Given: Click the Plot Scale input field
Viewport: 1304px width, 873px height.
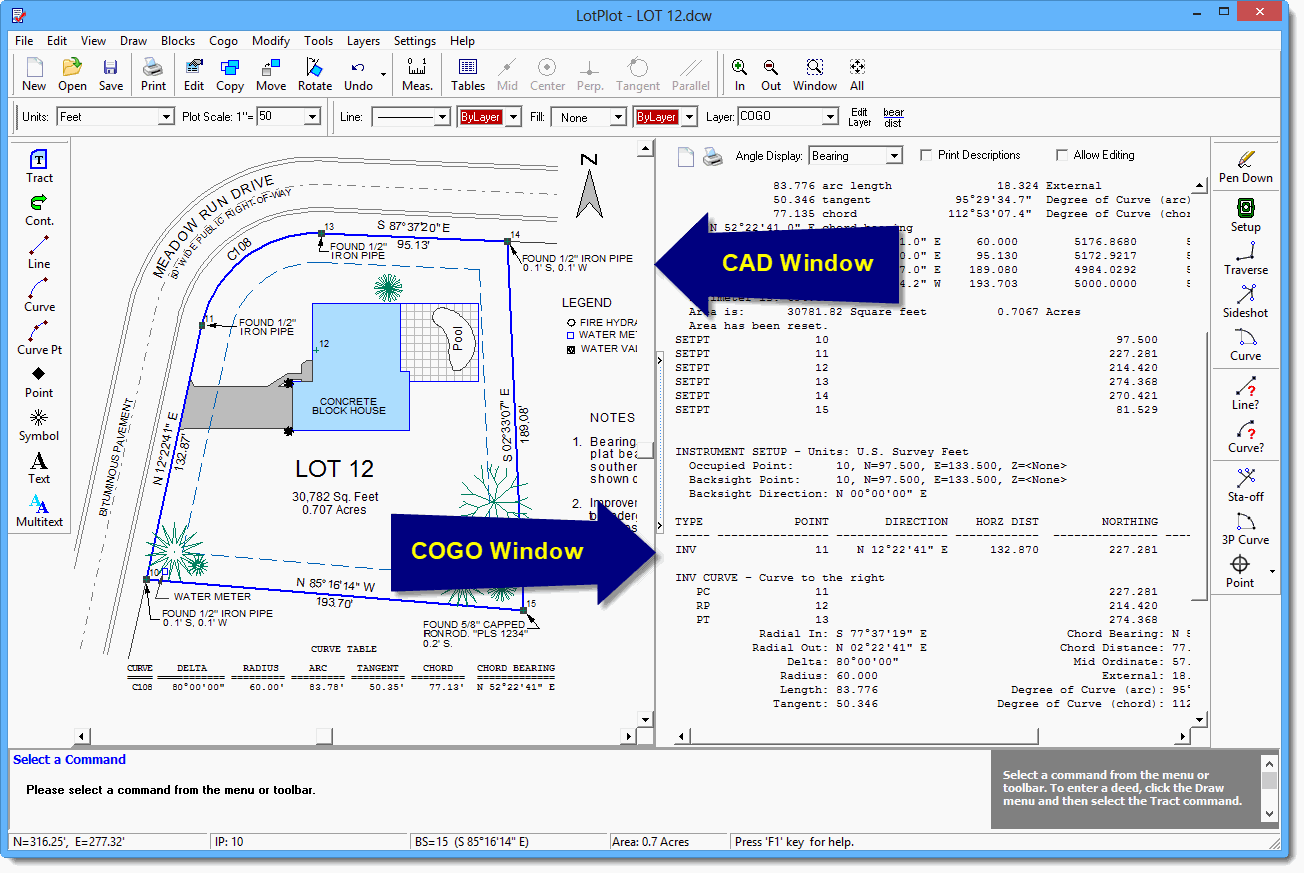Looking at the screenshot, I should coord(280,117).
